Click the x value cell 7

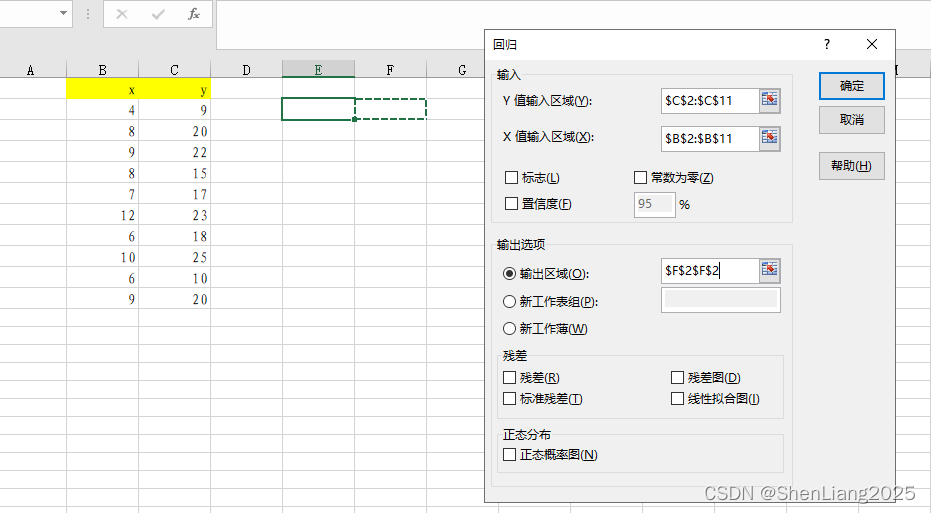pyautogui.click(x=102, y=194)
